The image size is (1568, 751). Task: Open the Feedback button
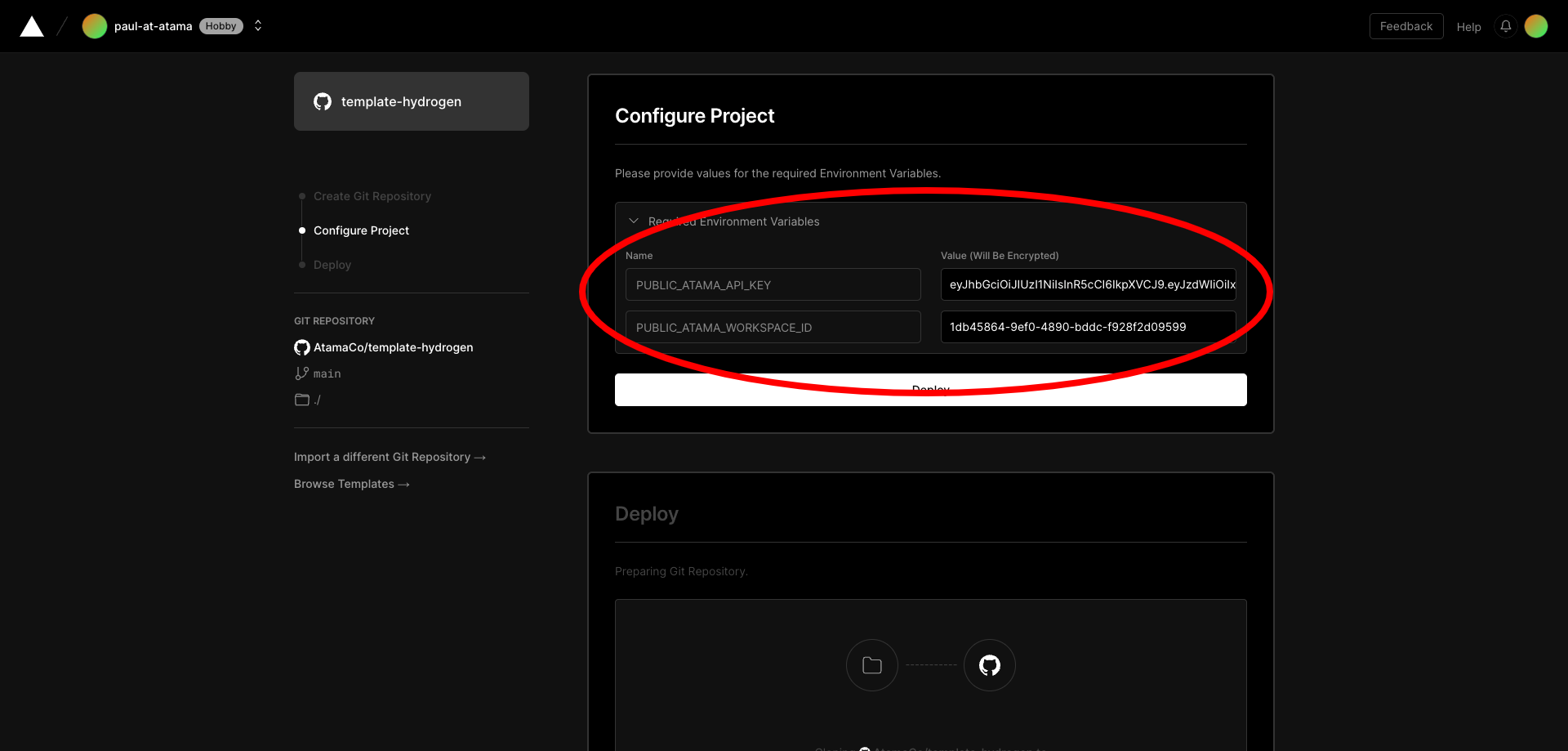click(1406, 26)
